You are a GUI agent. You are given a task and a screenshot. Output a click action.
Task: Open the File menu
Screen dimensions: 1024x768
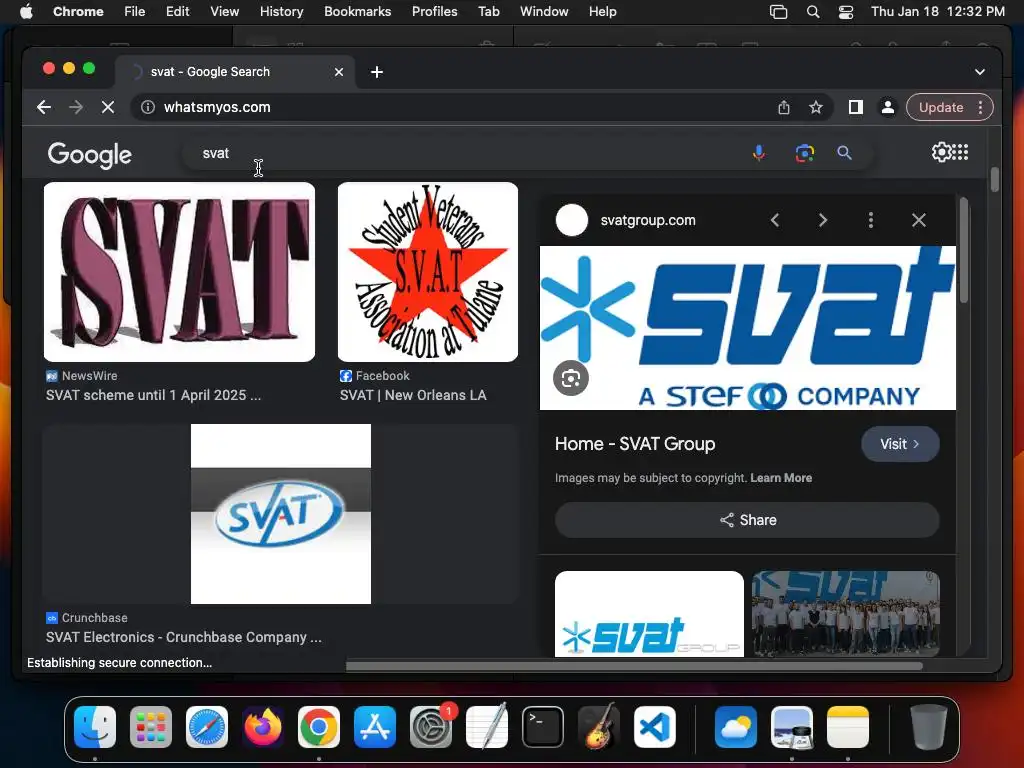coord(135,11)
